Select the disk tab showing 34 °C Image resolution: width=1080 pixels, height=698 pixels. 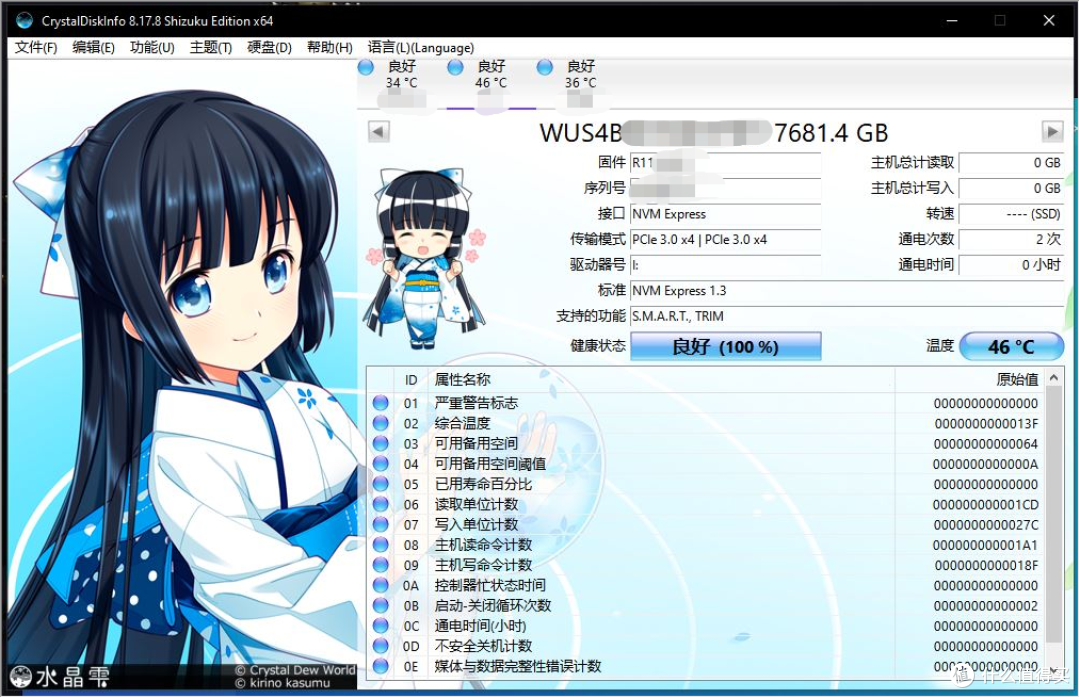pos(401,83)
